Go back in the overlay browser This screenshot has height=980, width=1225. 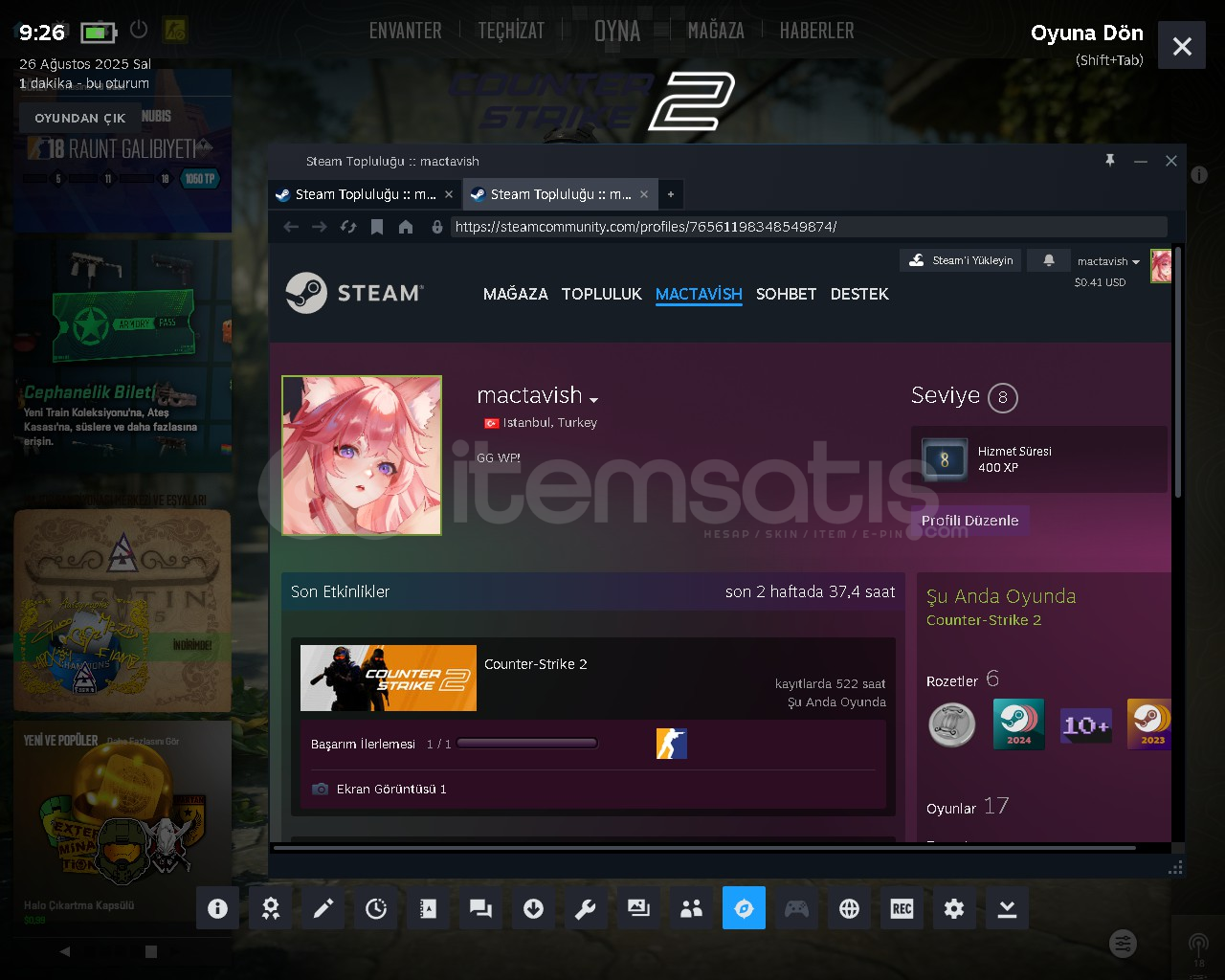291,227
